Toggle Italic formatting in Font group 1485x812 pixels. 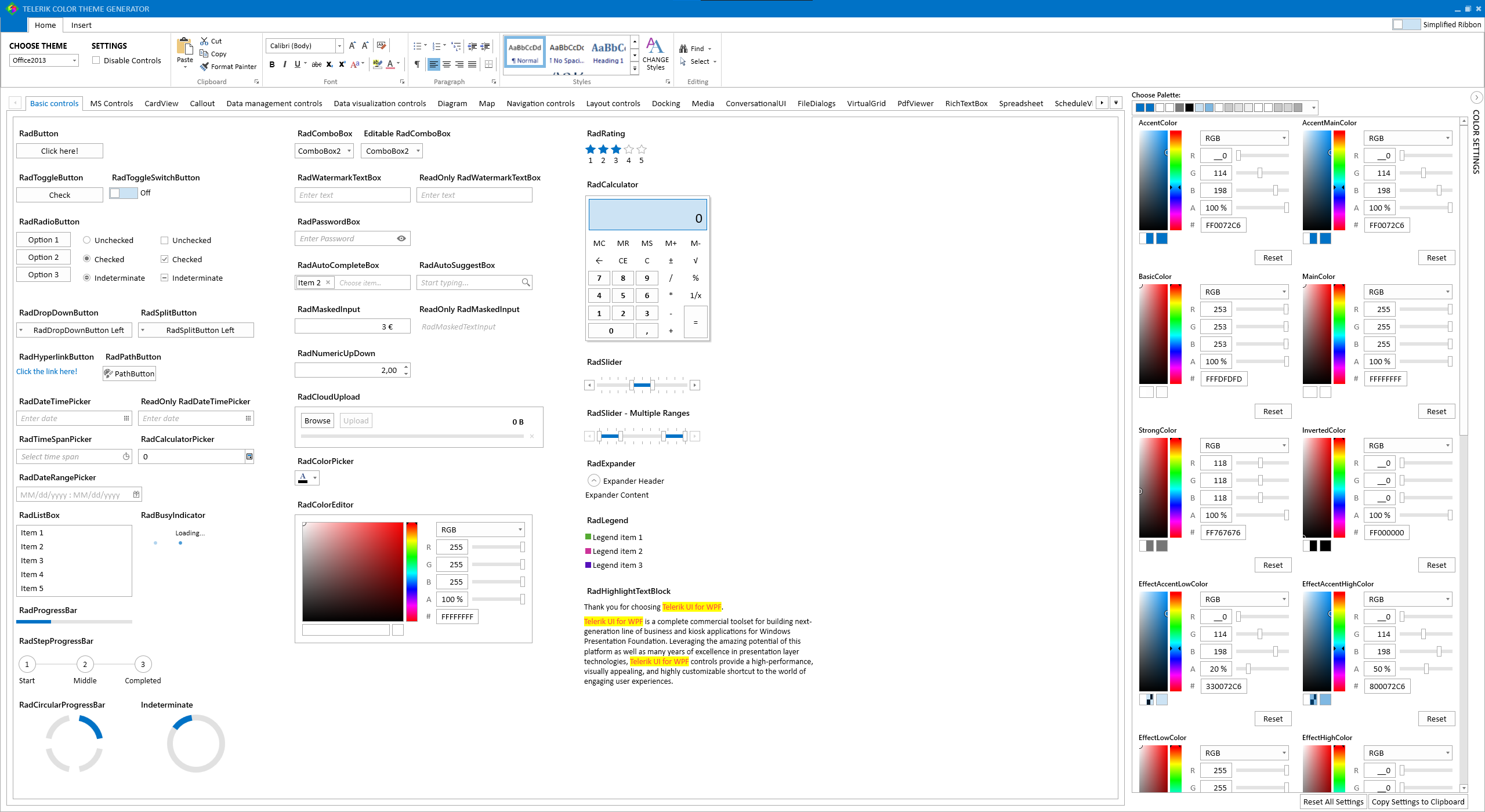coord(285,64)
